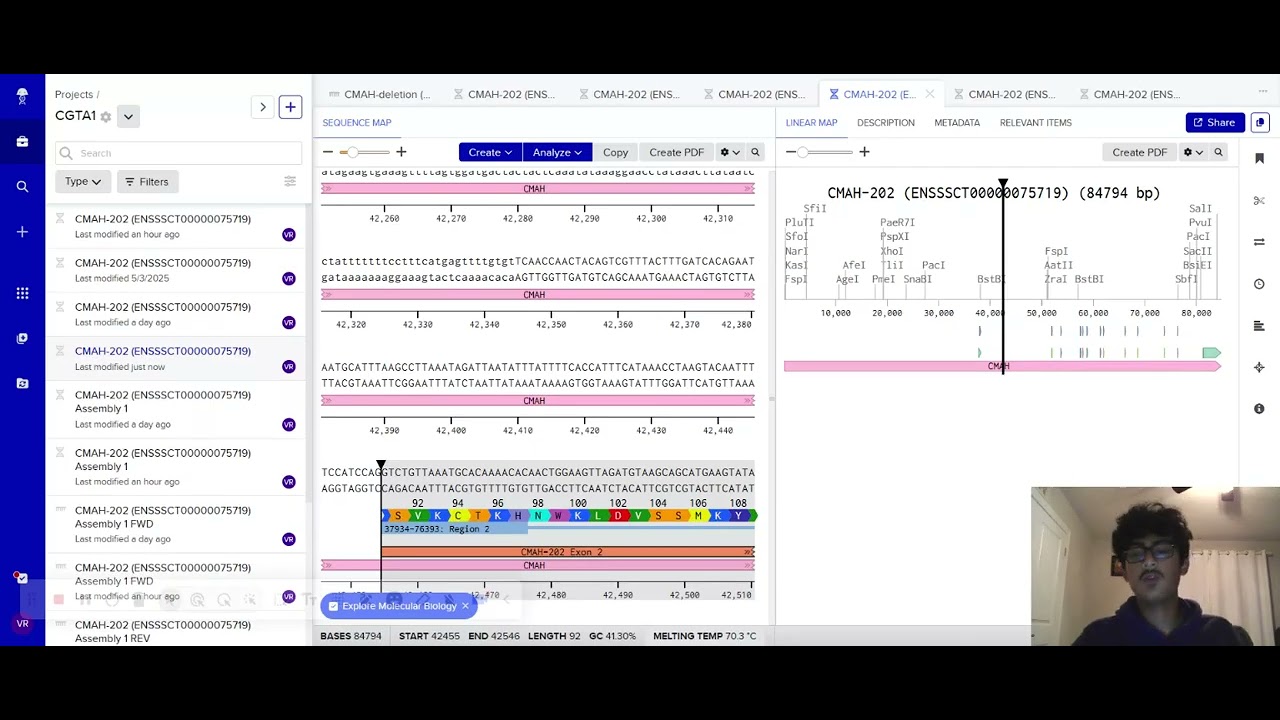1280x720 pixels.
Task: Open the Relevant Items tab
Action: click(x=1036, y=123)
